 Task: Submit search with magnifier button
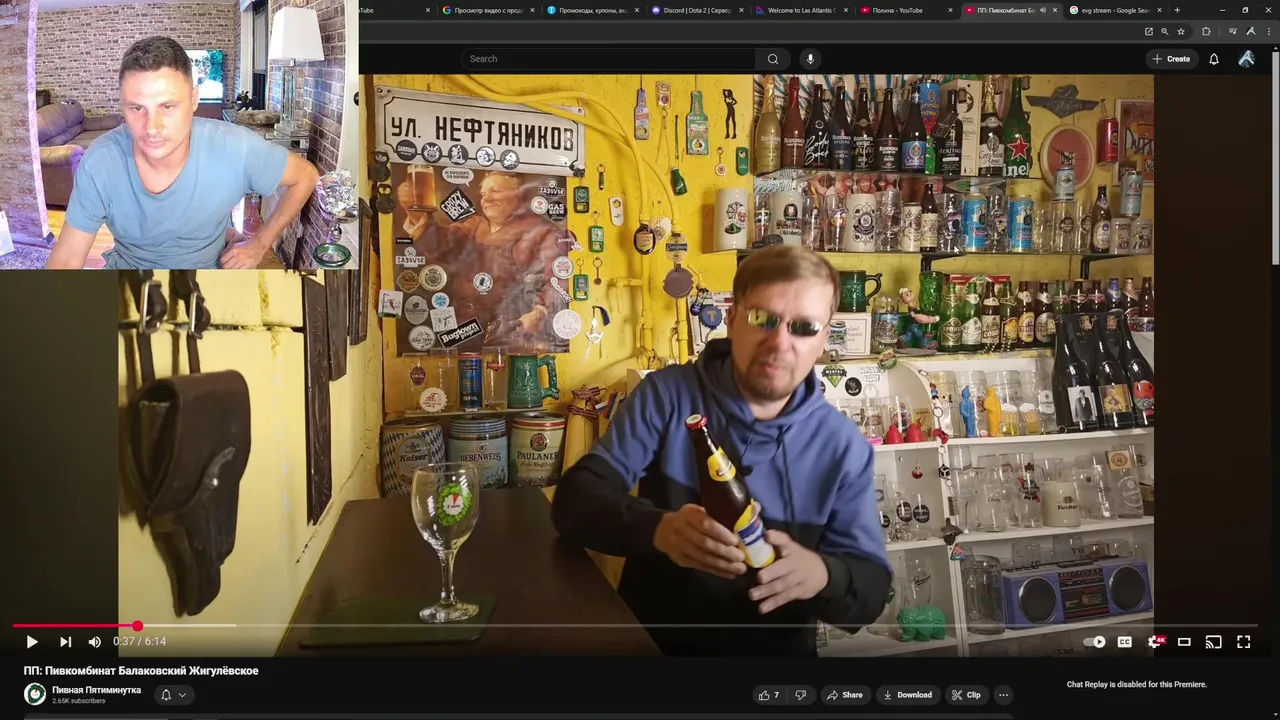[773, 59]
